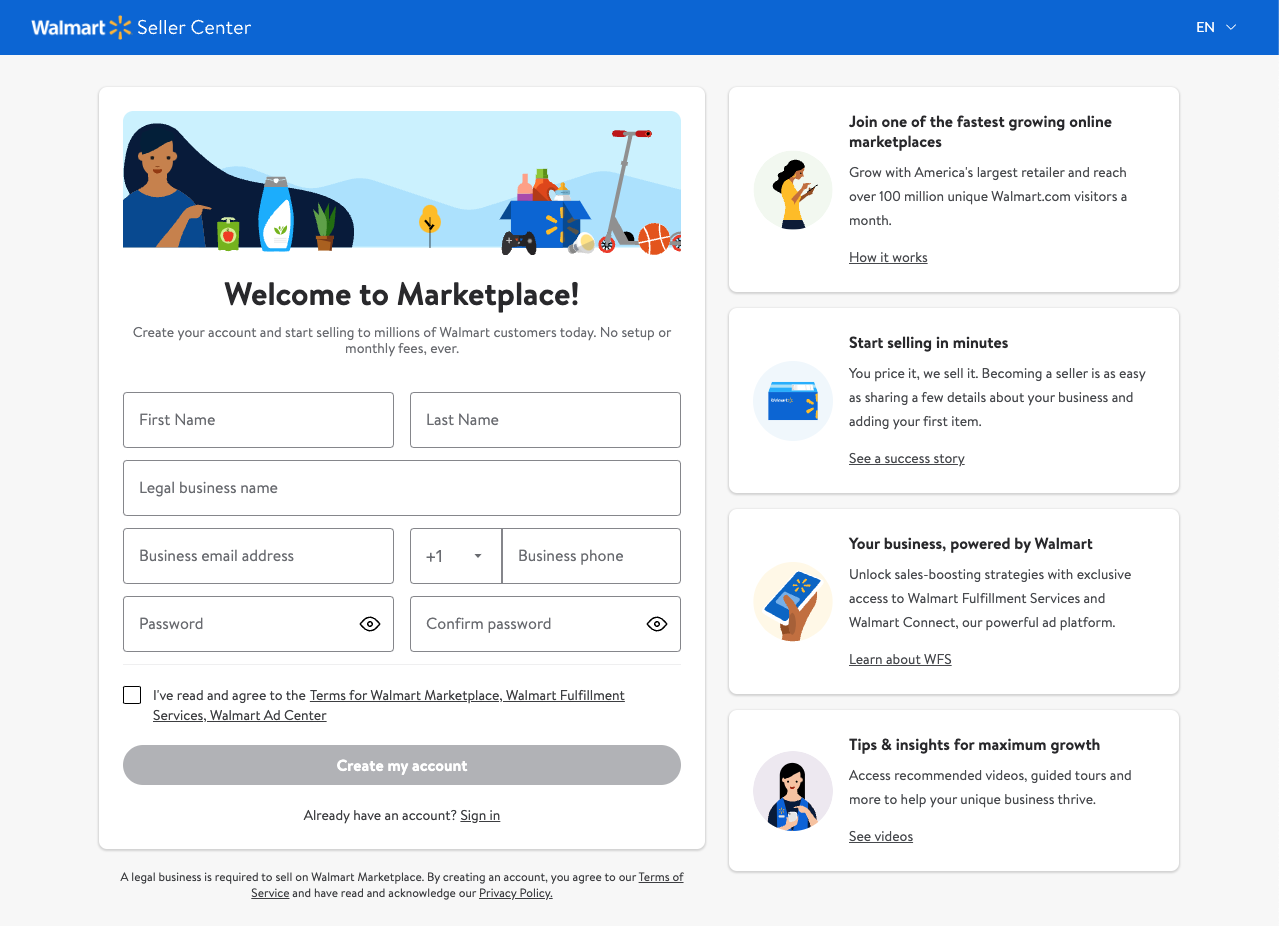Open the EN language dropdown

coord(1216,27)
